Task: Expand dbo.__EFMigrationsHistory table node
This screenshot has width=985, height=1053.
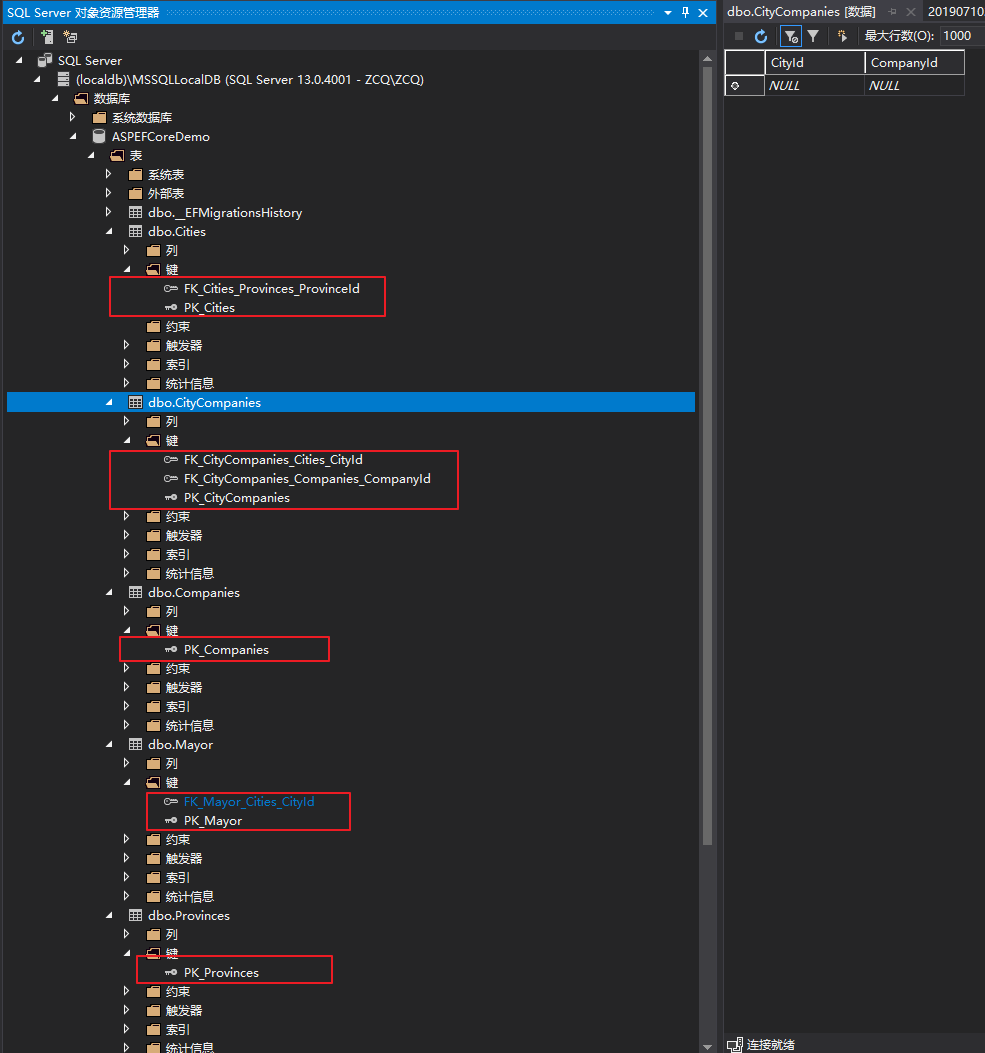Action: point(109,213)
